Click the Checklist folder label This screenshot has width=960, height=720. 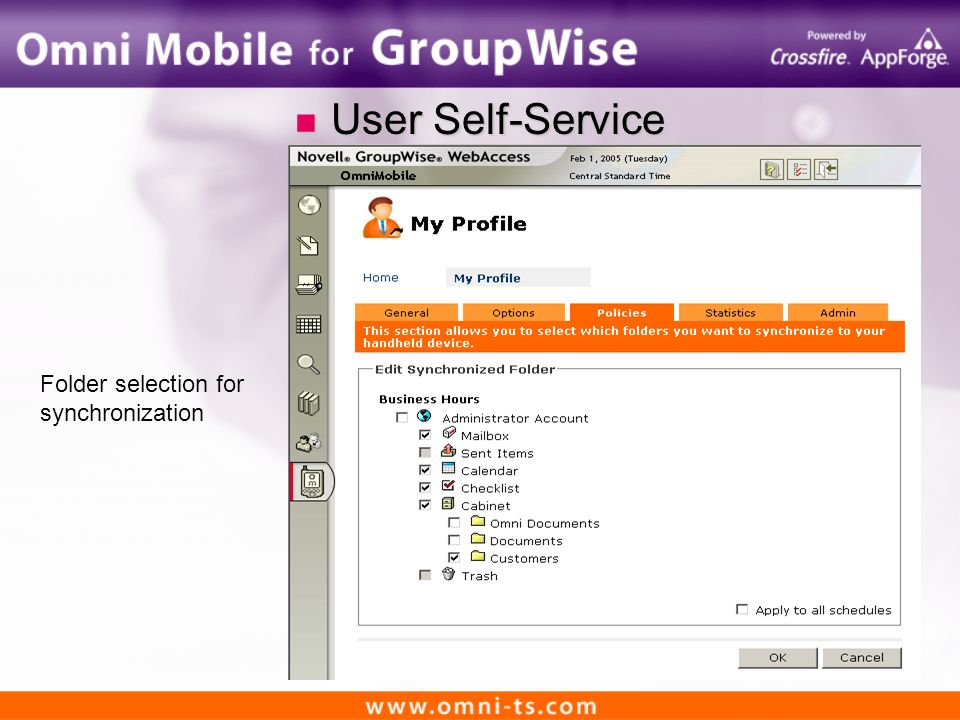pyautogui.click(x=490, y=489)
